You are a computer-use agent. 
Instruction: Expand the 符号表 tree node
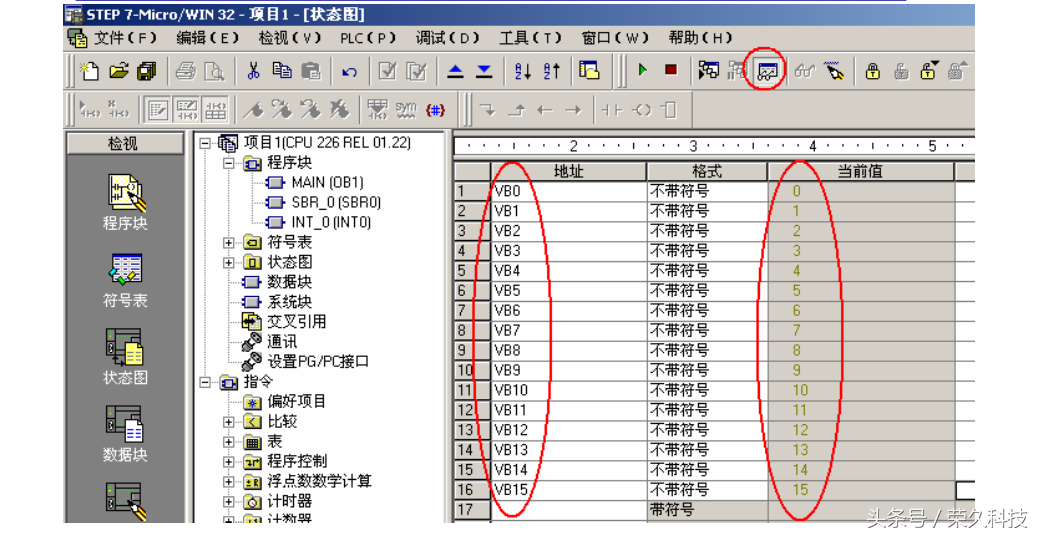[x=229, y=242]
